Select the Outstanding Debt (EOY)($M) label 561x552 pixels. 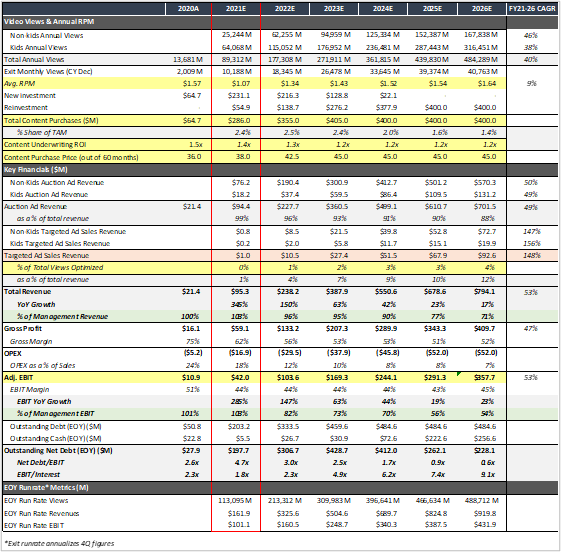point(55,426)
